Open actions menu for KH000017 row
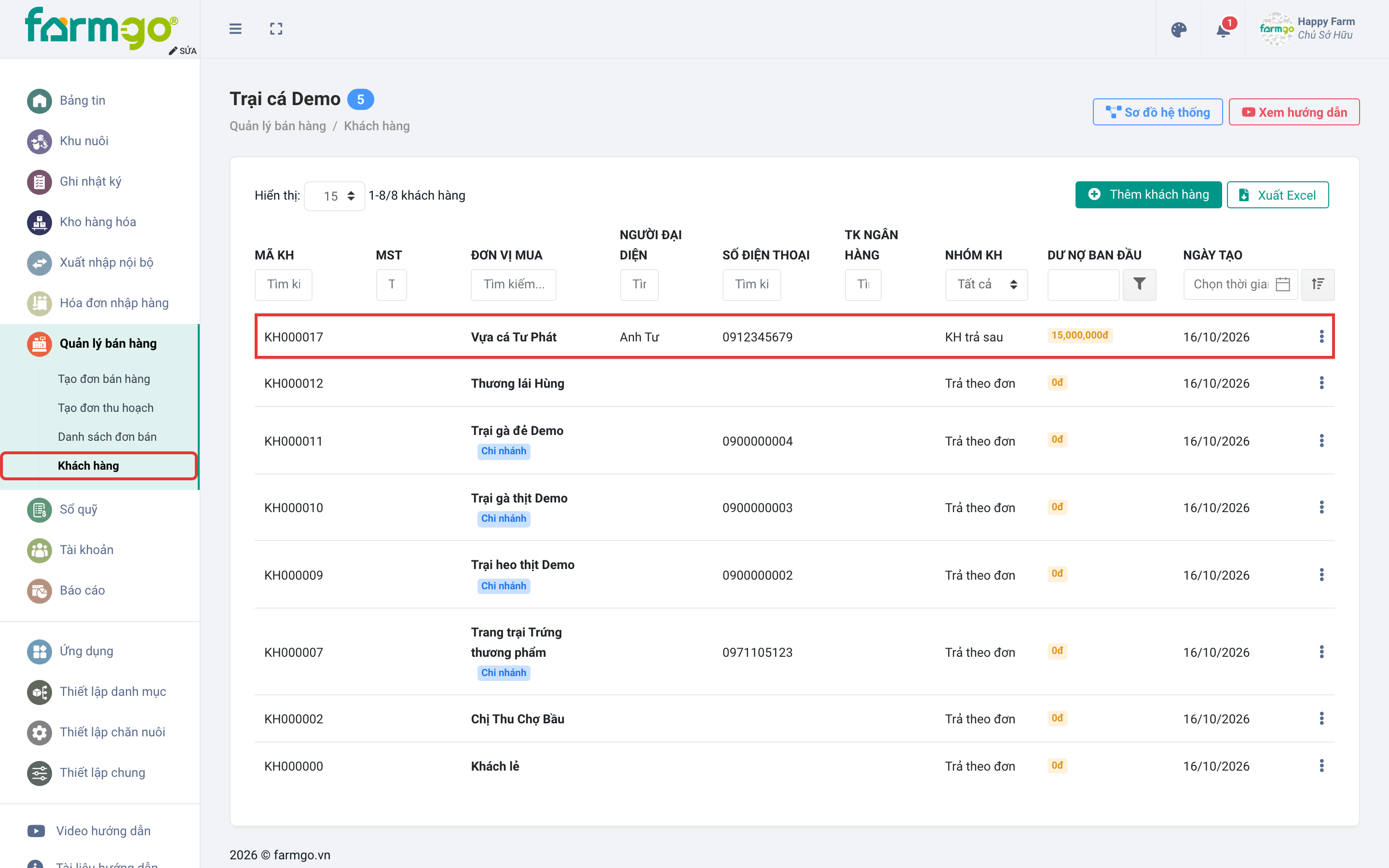This screenshot has height=868, width=1389. 1321,337
